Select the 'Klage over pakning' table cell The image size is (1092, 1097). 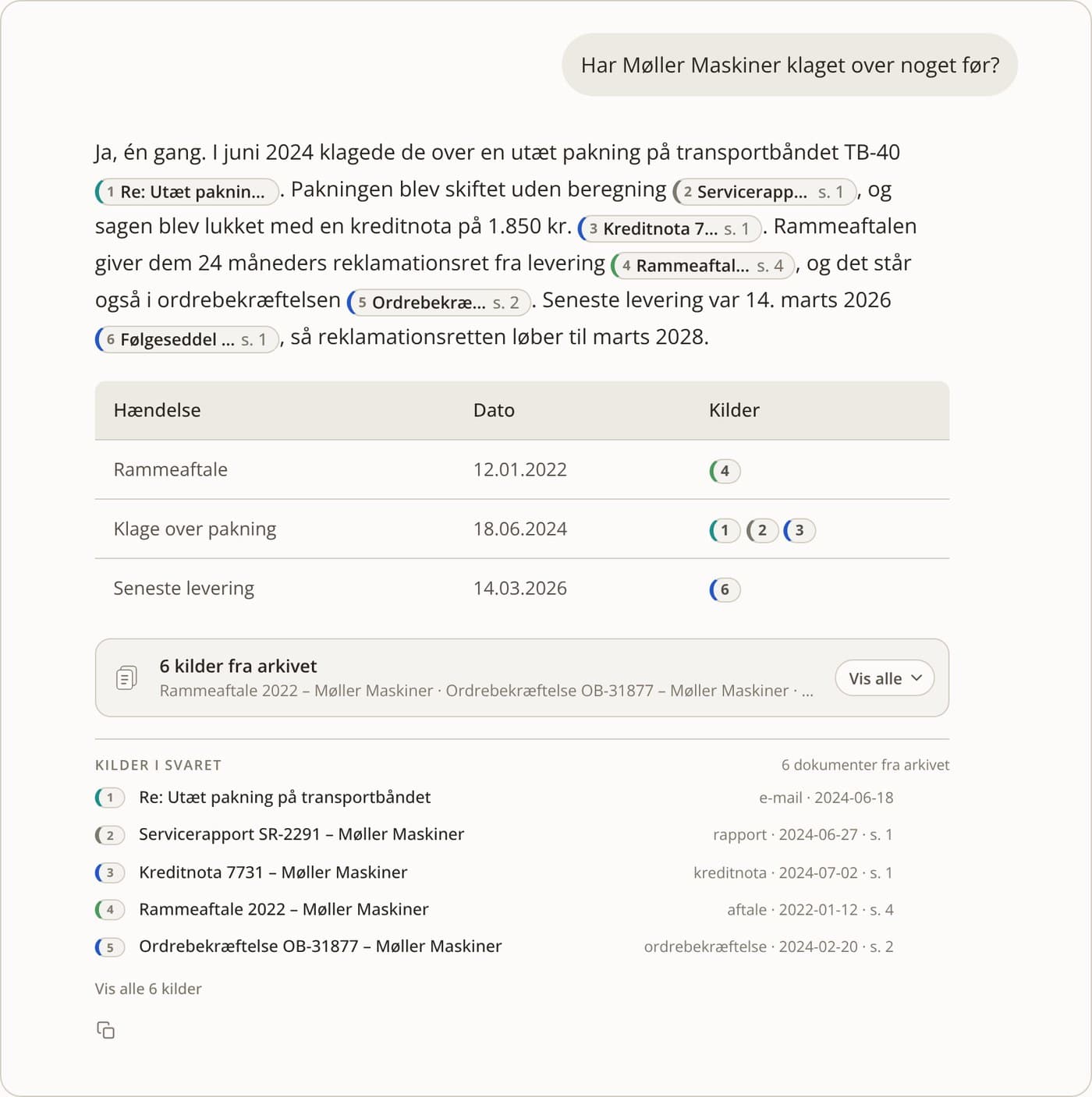[x=195, y=529]
